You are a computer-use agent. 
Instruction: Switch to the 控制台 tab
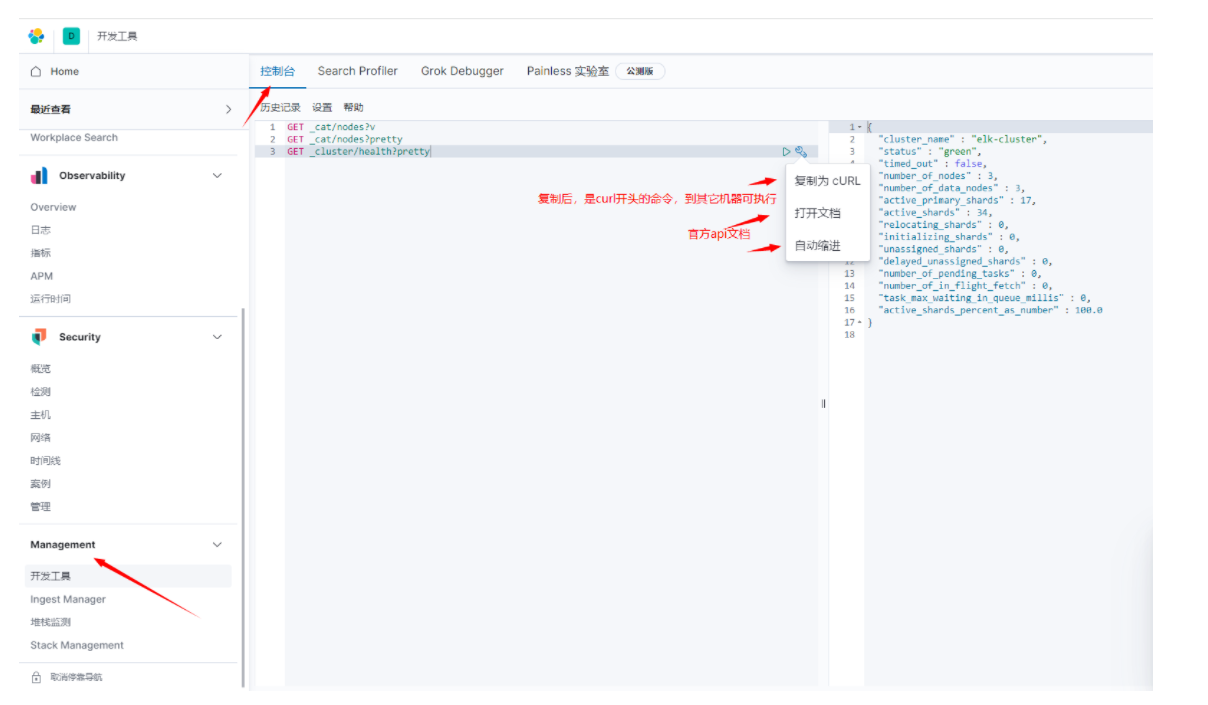(x=277, y=71)
